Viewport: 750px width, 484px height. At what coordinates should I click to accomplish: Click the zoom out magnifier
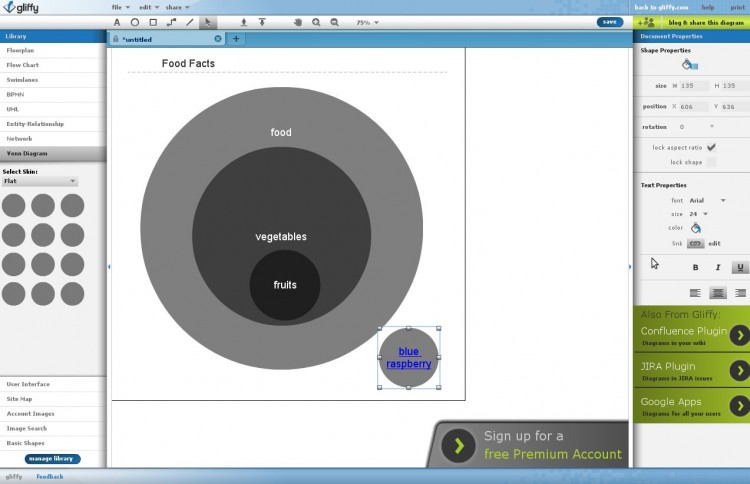(334, 22)
